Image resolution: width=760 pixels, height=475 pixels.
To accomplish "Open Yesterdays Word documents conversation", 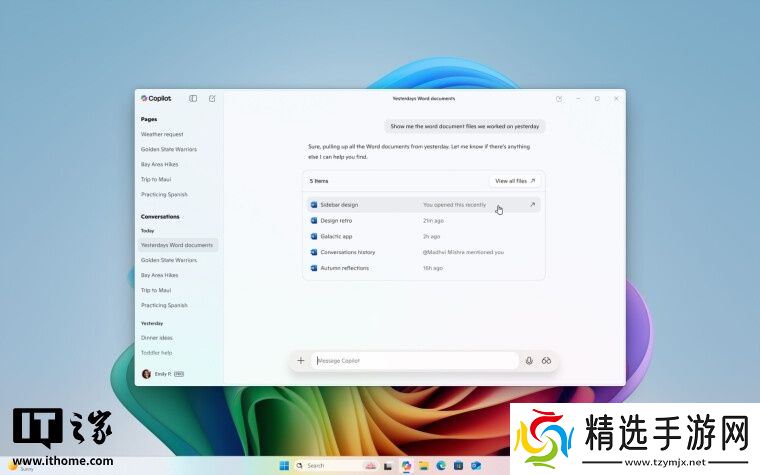I will tap(177, 245).
